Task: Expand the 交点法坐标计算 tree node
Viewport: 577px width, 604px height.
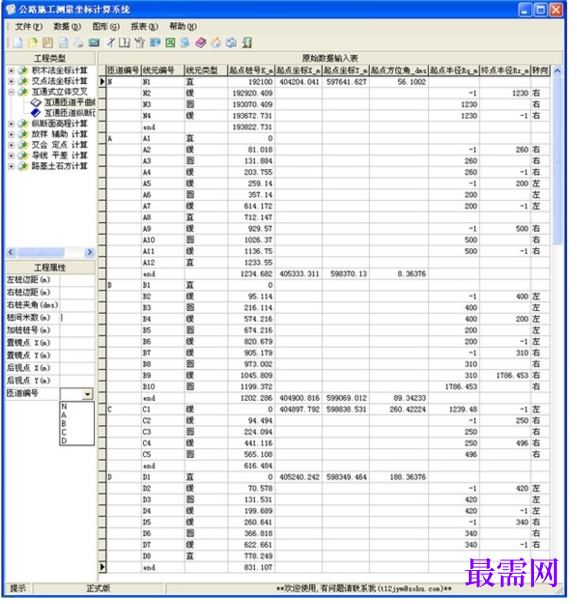Action: click(11, 81)
